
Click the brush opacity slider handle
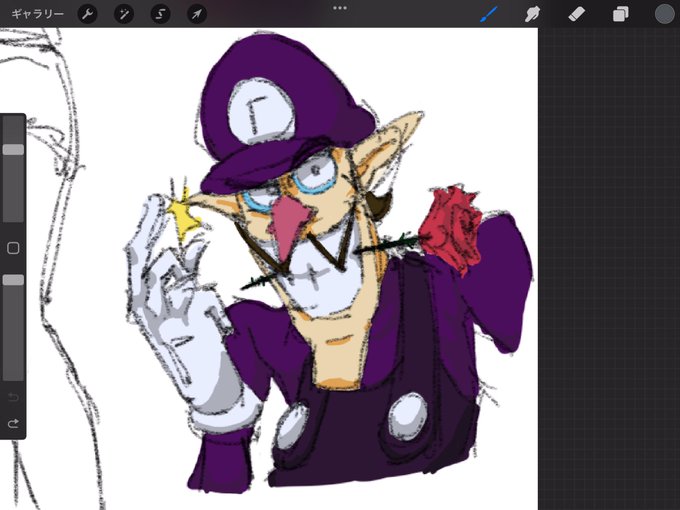point(13,280)
